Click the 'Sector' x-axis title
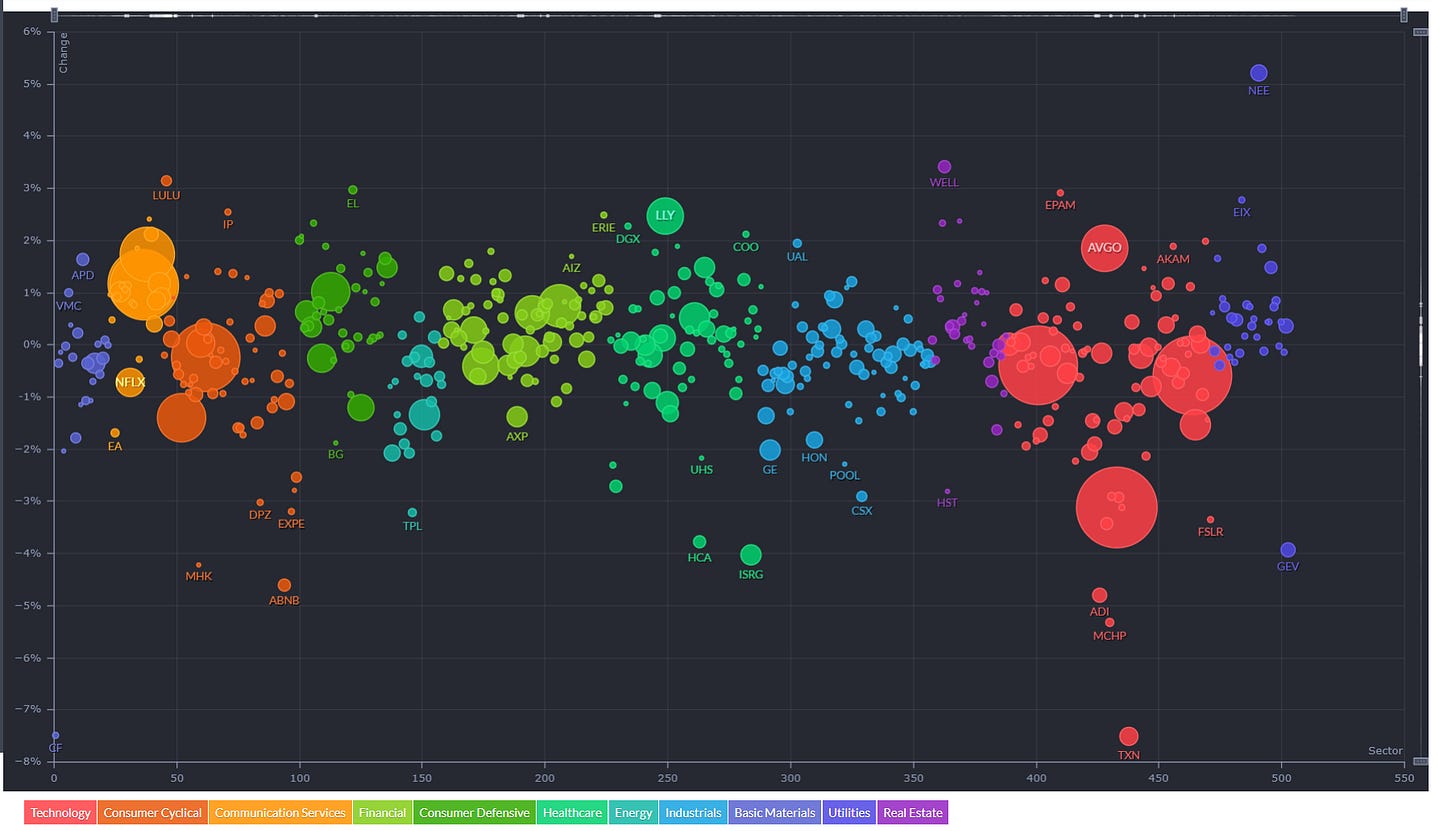1456x831 pixels. point(1385,751)
